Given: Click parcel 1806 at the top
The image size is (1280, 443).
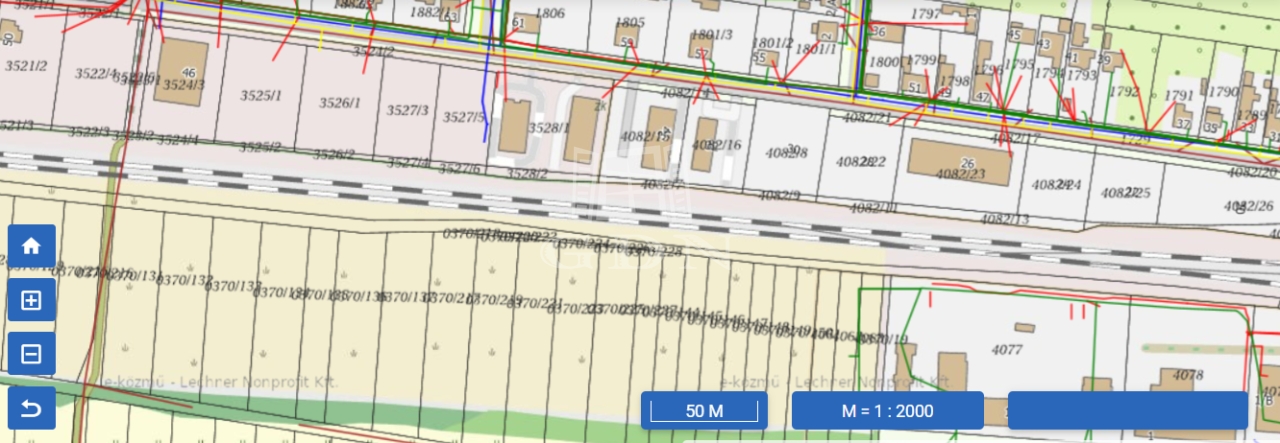Looking at the screenshot, I should point(550,14).
